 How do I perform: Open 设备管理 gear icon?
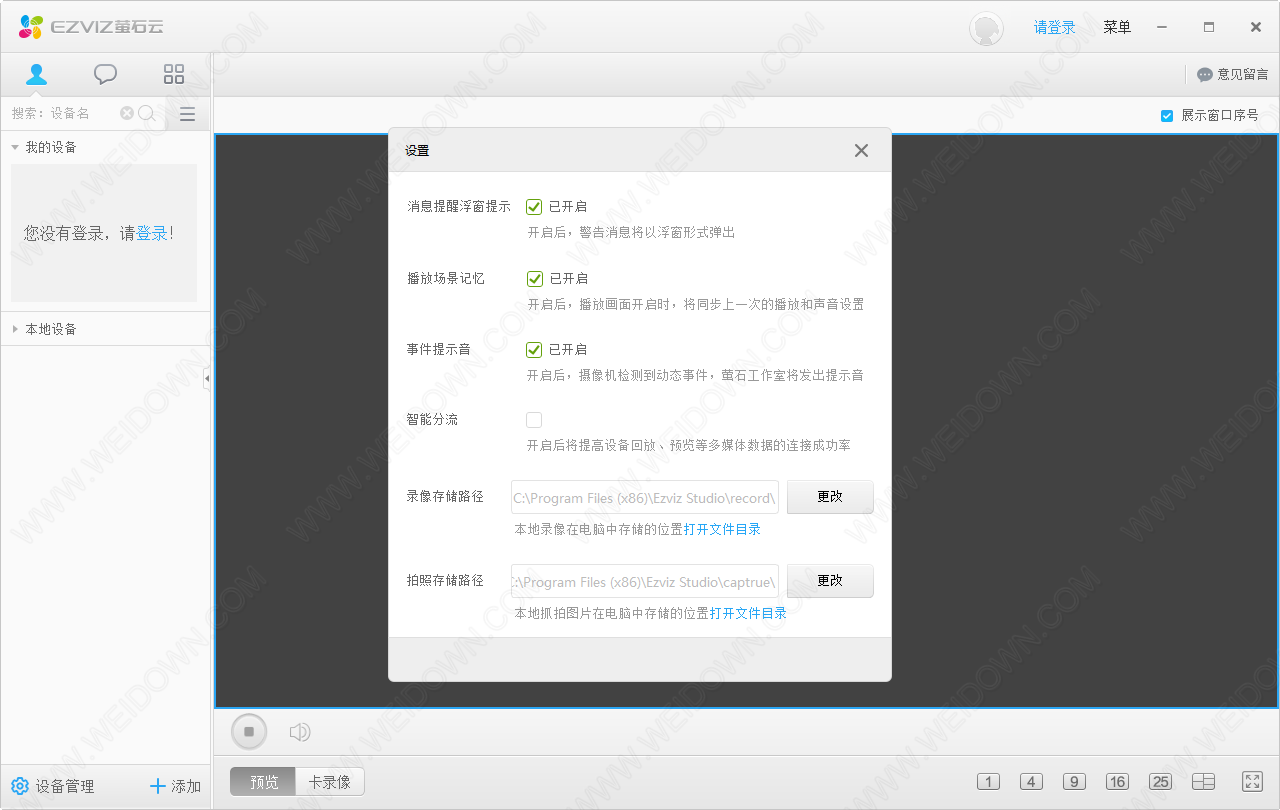(20, 786)
